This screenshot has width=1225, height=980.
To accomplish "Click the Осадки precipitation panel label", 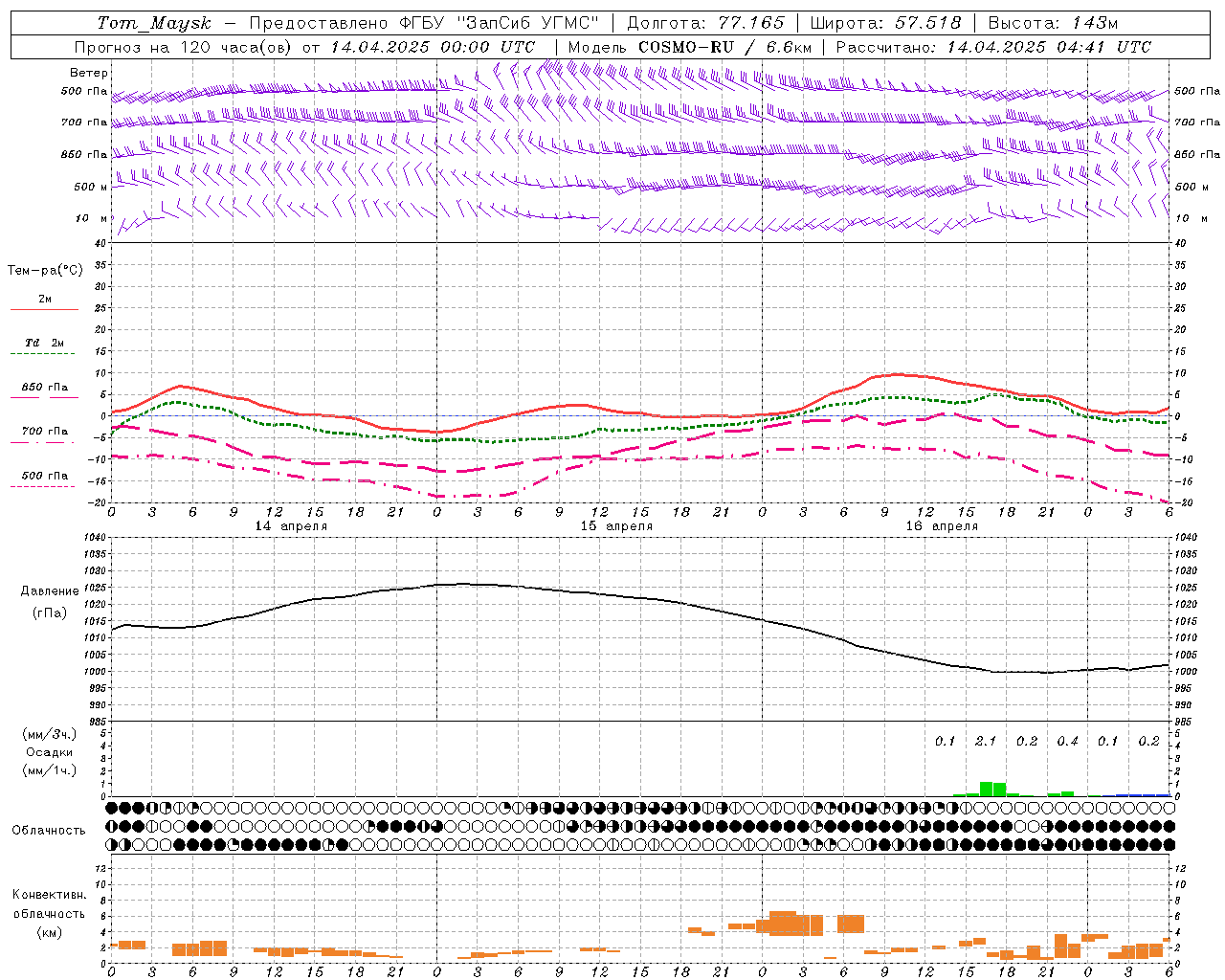I will click(x=50, y=752).
